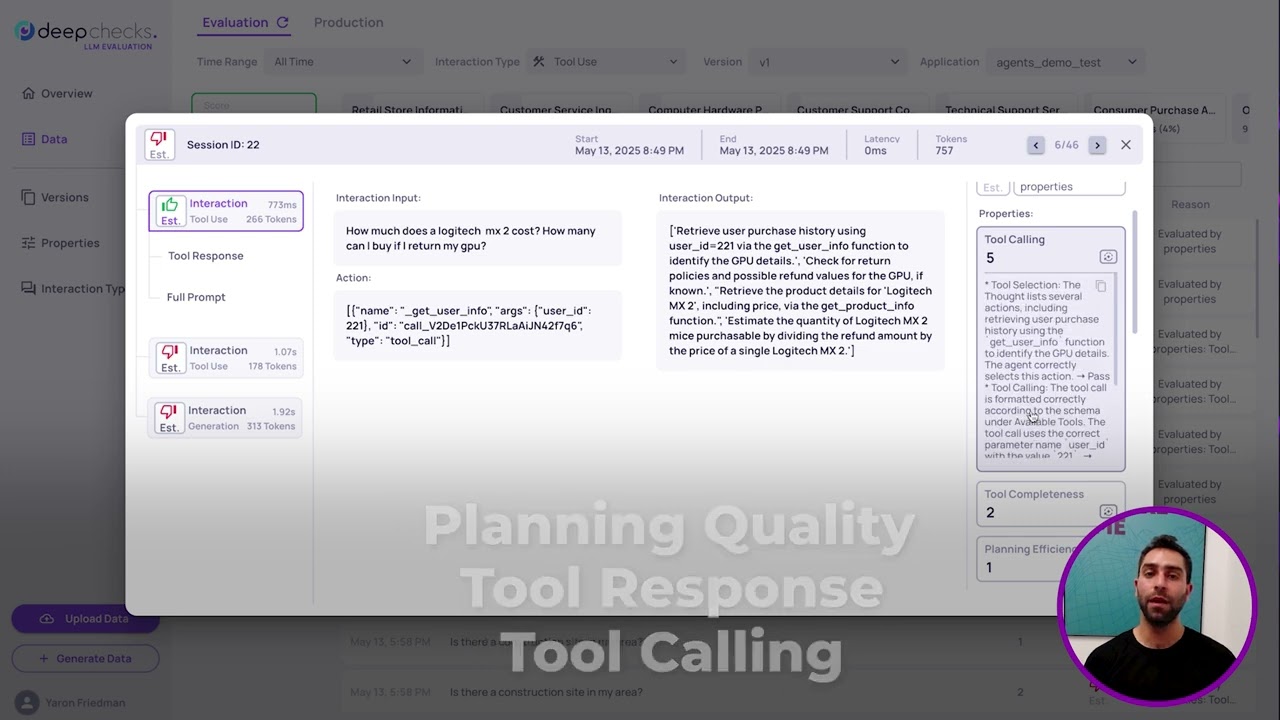Click thumbs-down Est. icon on Generation interaction

pos(169,418)
